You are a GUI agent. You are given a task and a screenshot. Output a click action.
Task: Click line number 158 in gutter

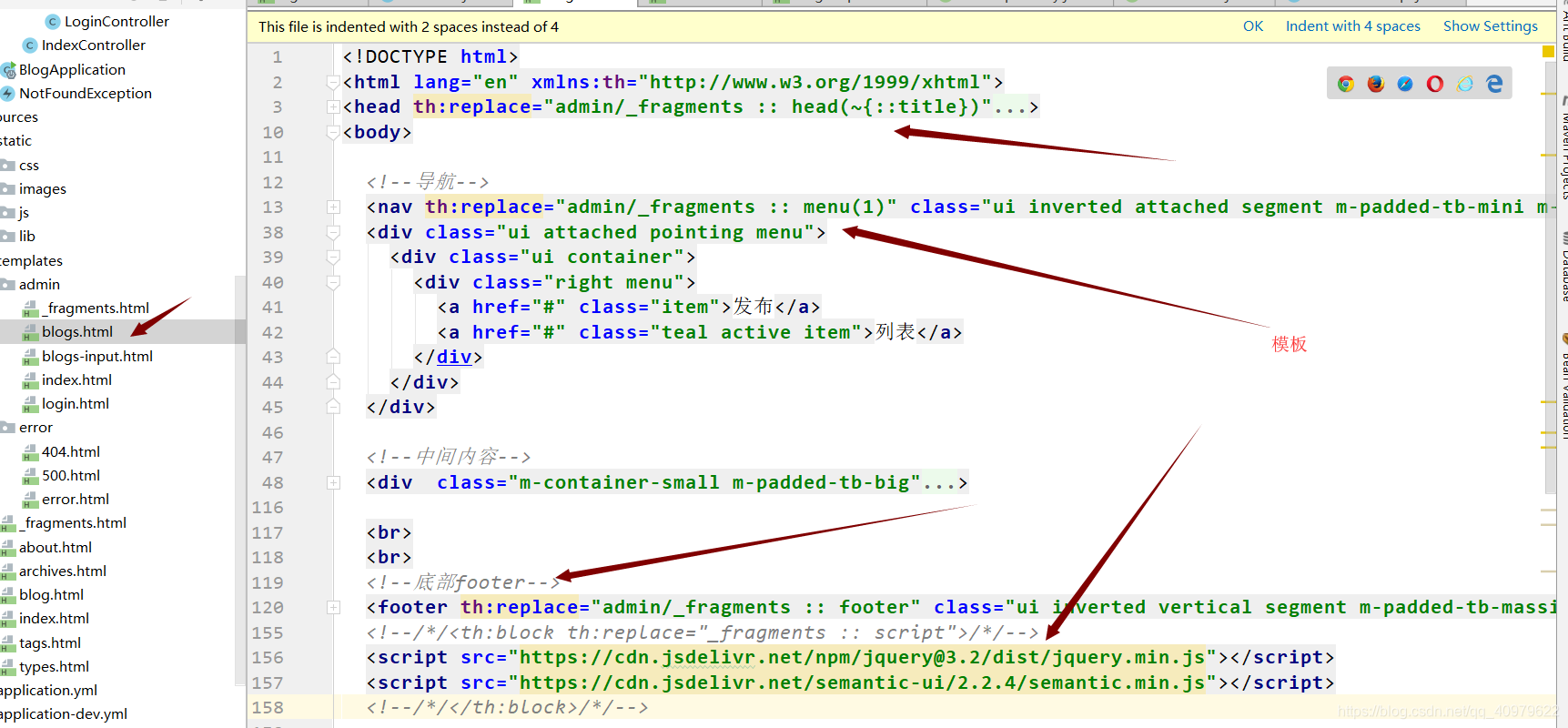click(x=268, y=708)
